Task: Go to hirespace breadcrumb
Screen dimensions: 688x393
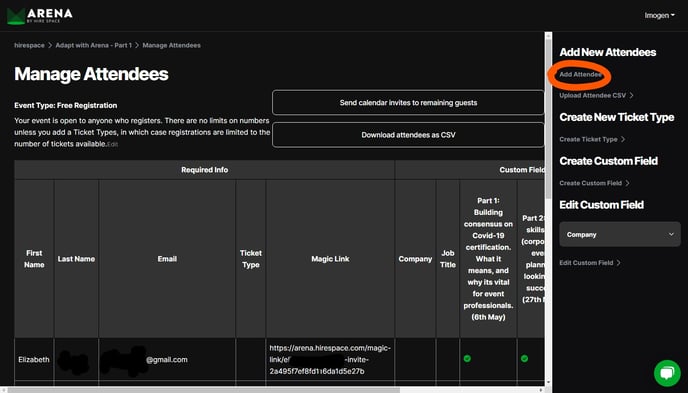Action: click(29, 45)
